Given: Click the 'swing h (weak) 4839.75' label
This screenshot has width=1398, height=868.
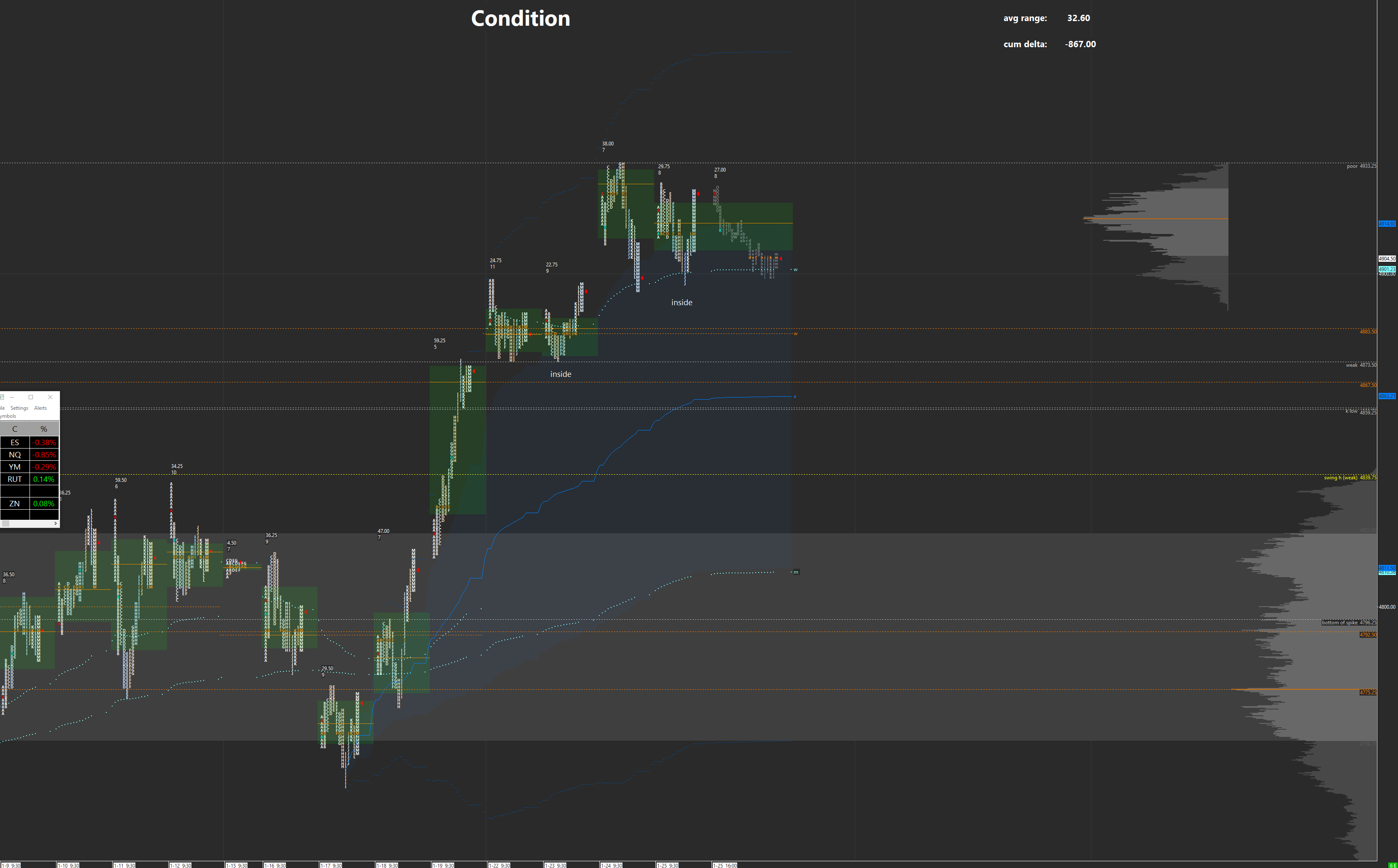Looking at the screenshot, I should (1350, 478).
